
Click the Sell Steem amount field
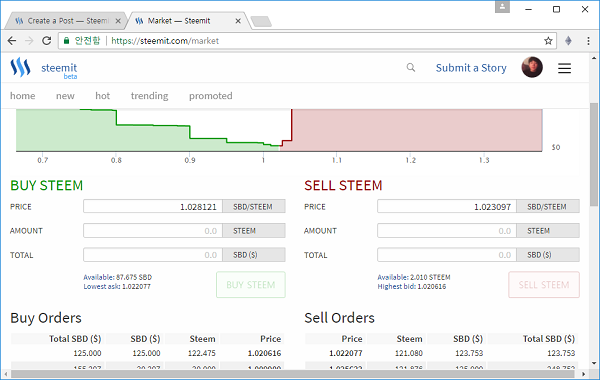click(447, 231)
